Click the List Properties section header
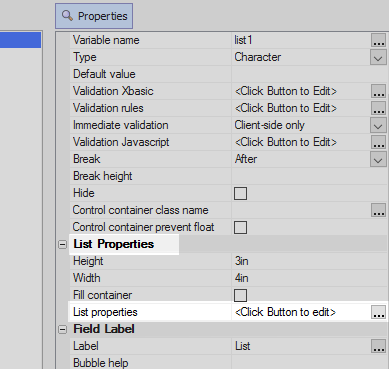 [x=114, y=244]
